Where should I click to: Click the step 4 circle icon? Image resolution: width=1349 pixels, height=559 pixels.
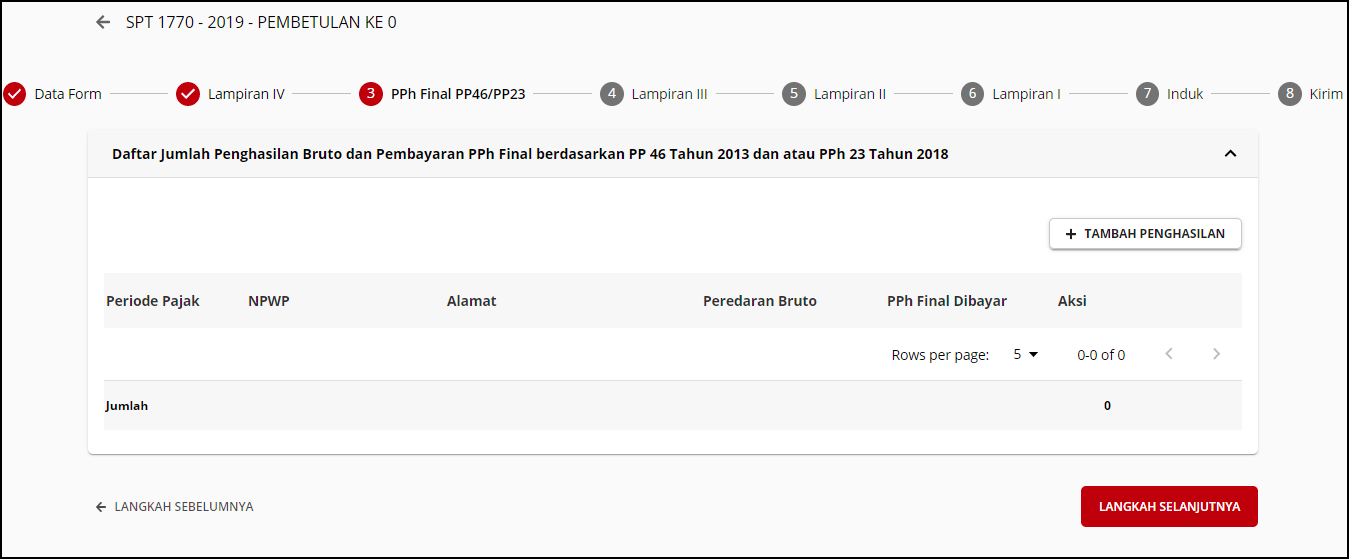click(x=611, y=94)
